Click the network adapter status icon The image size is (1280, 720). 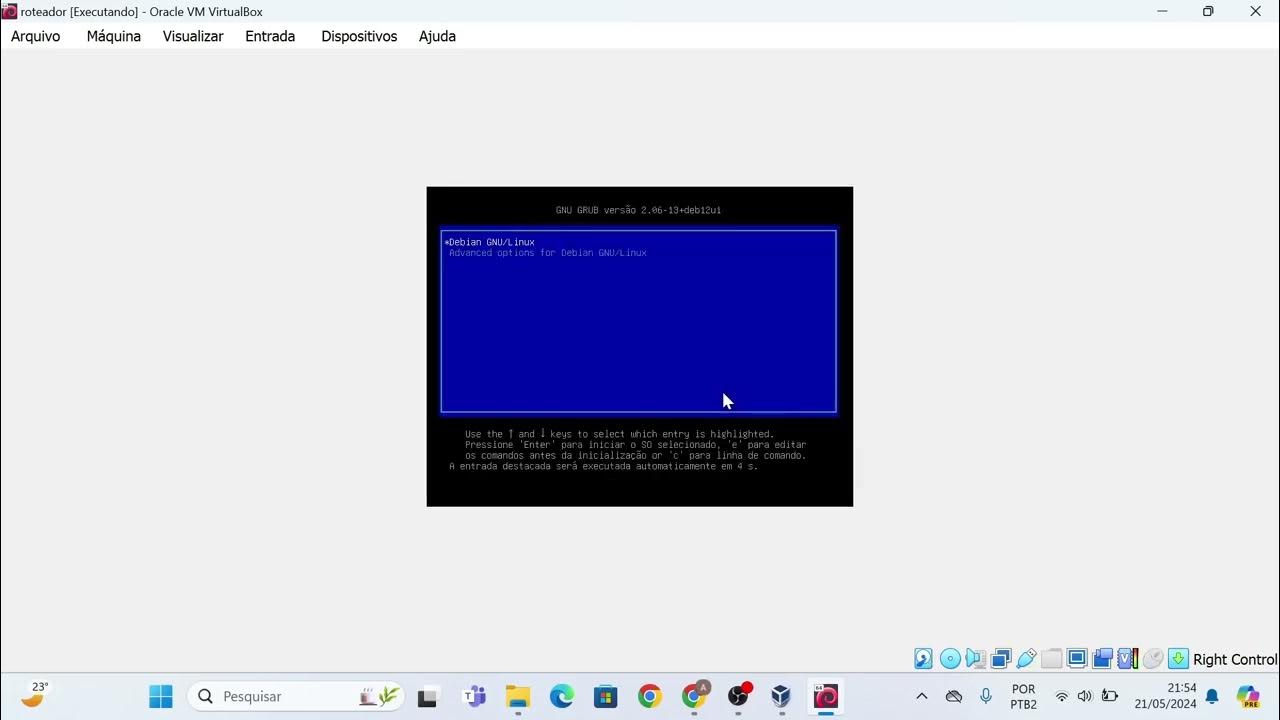(1001, 659)
